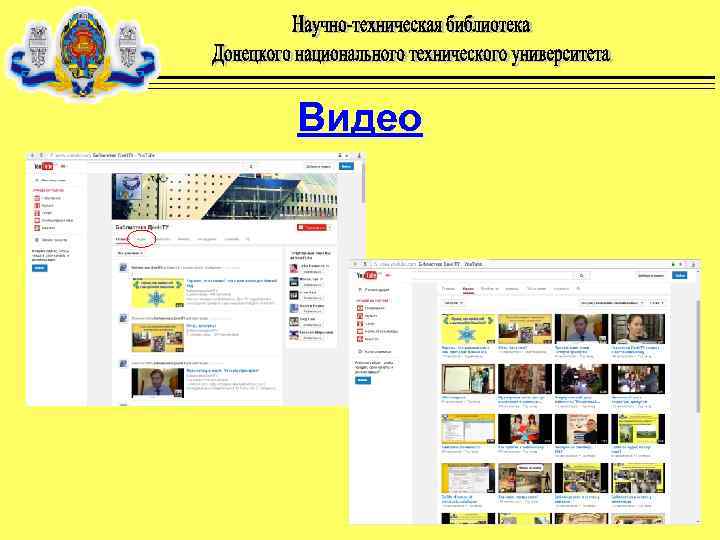Click university emblem in slide header
The height and width of the screenshot is (540, 720).
[x=83, y=53]
